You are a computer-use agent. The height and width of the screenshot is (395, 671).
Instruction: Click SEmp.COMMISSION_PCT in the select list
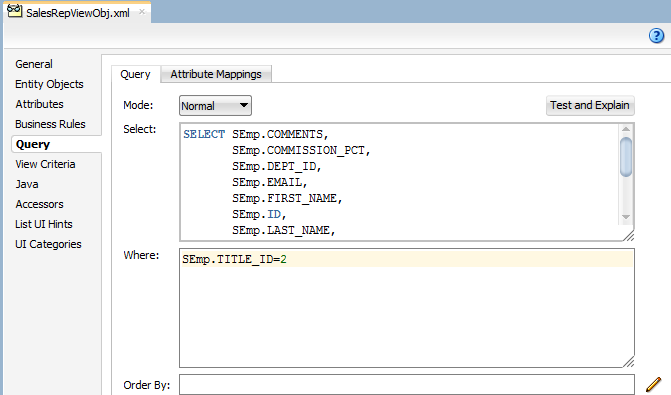(x=301, y=150)
